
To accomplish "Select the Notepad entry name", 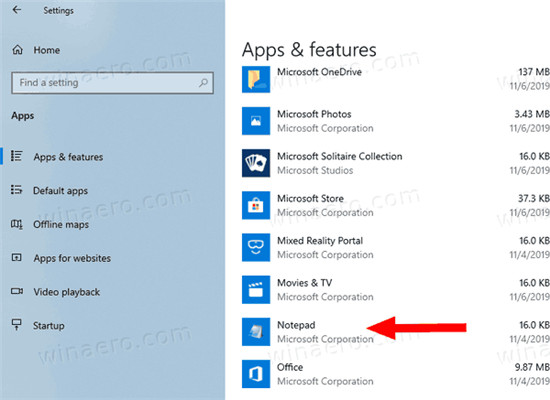I will pos(296,325).
